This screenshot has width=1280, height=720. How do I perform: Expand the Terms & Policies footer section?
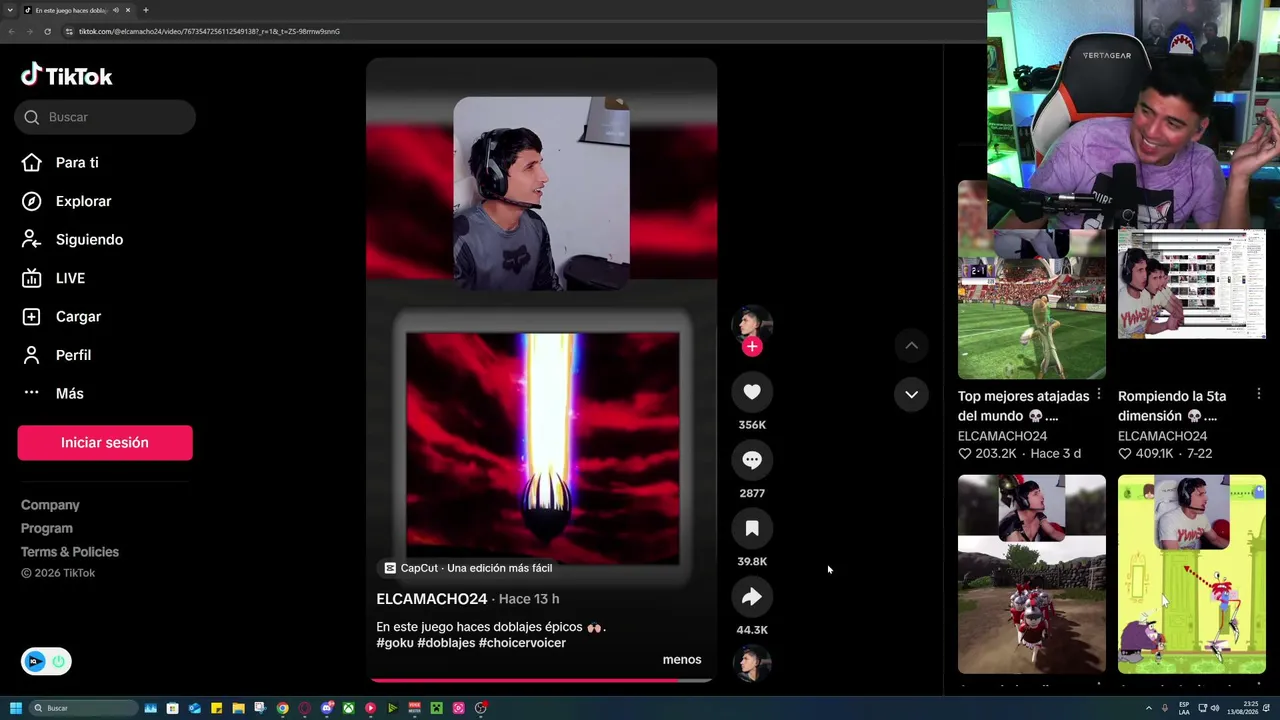coord(70,552)
